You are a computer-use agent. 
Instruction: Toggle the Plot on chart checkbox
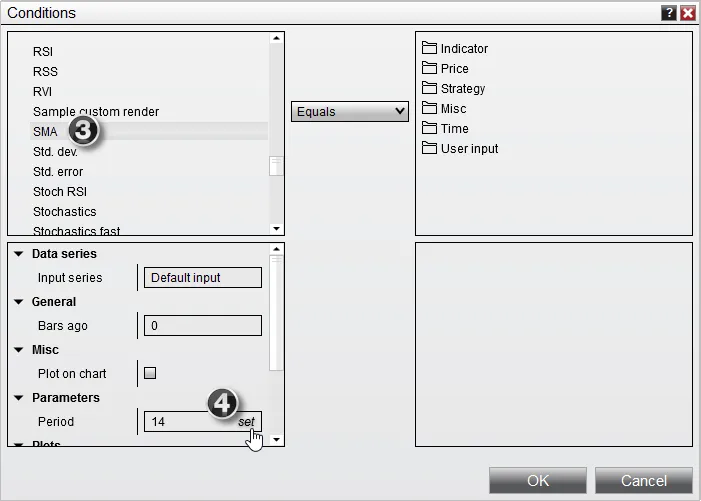150,373
